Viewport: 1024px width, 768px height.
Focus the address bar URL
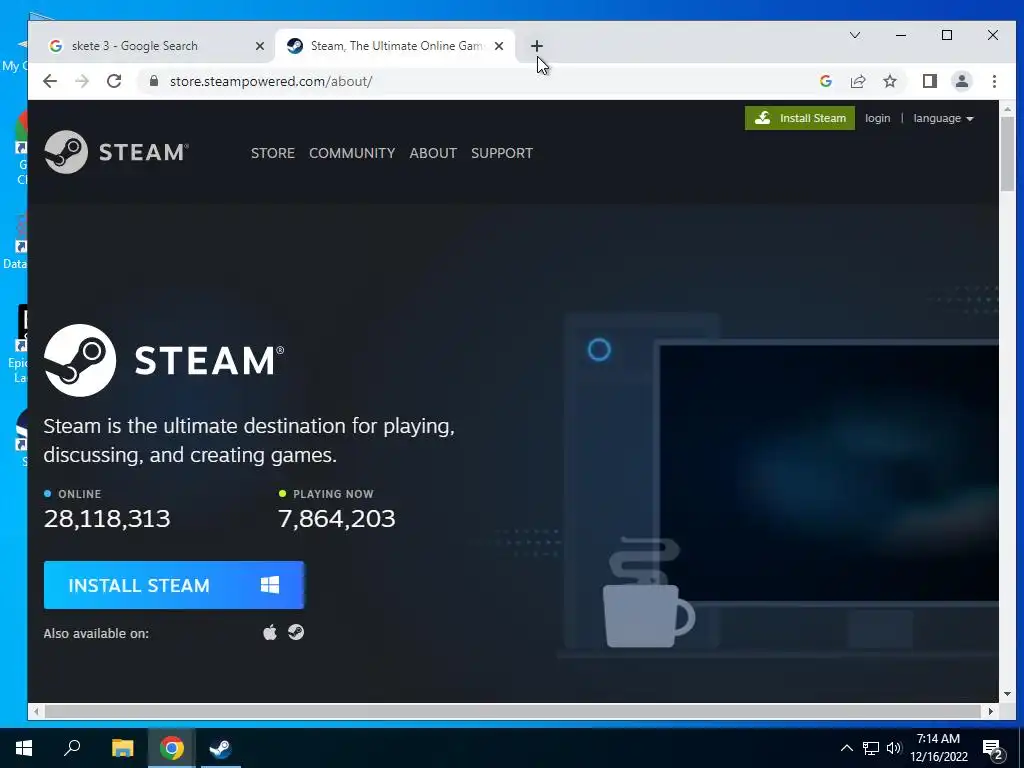[270, 81]
